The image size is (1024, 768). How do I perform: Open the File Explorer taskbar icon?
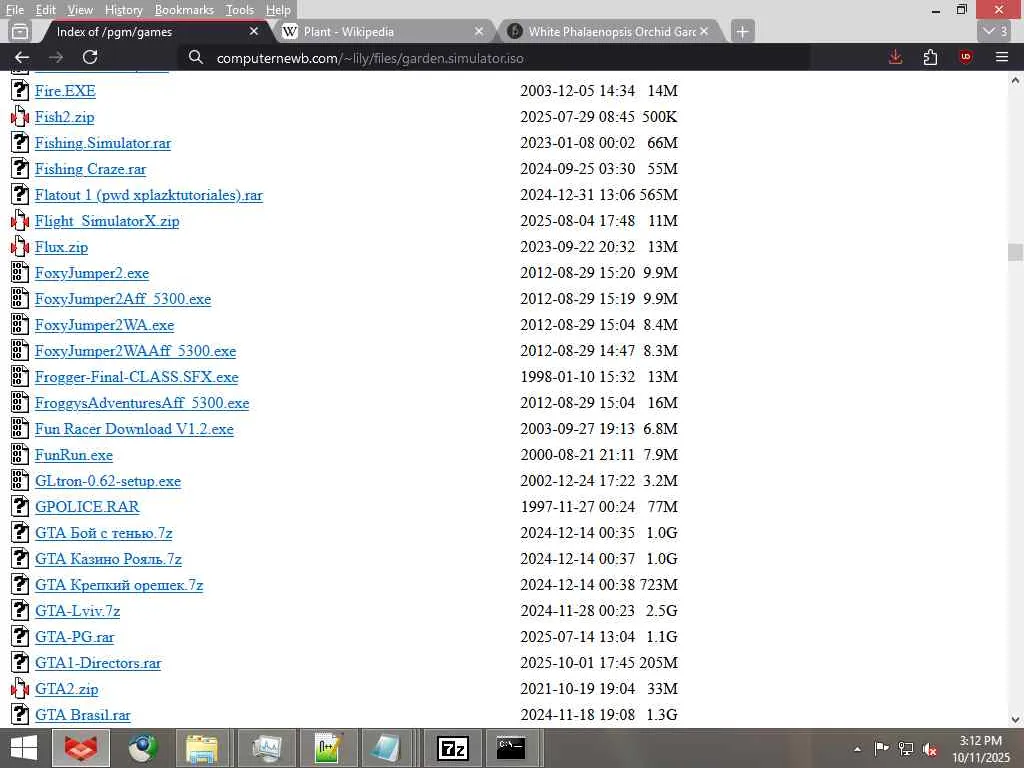point(202,748)
